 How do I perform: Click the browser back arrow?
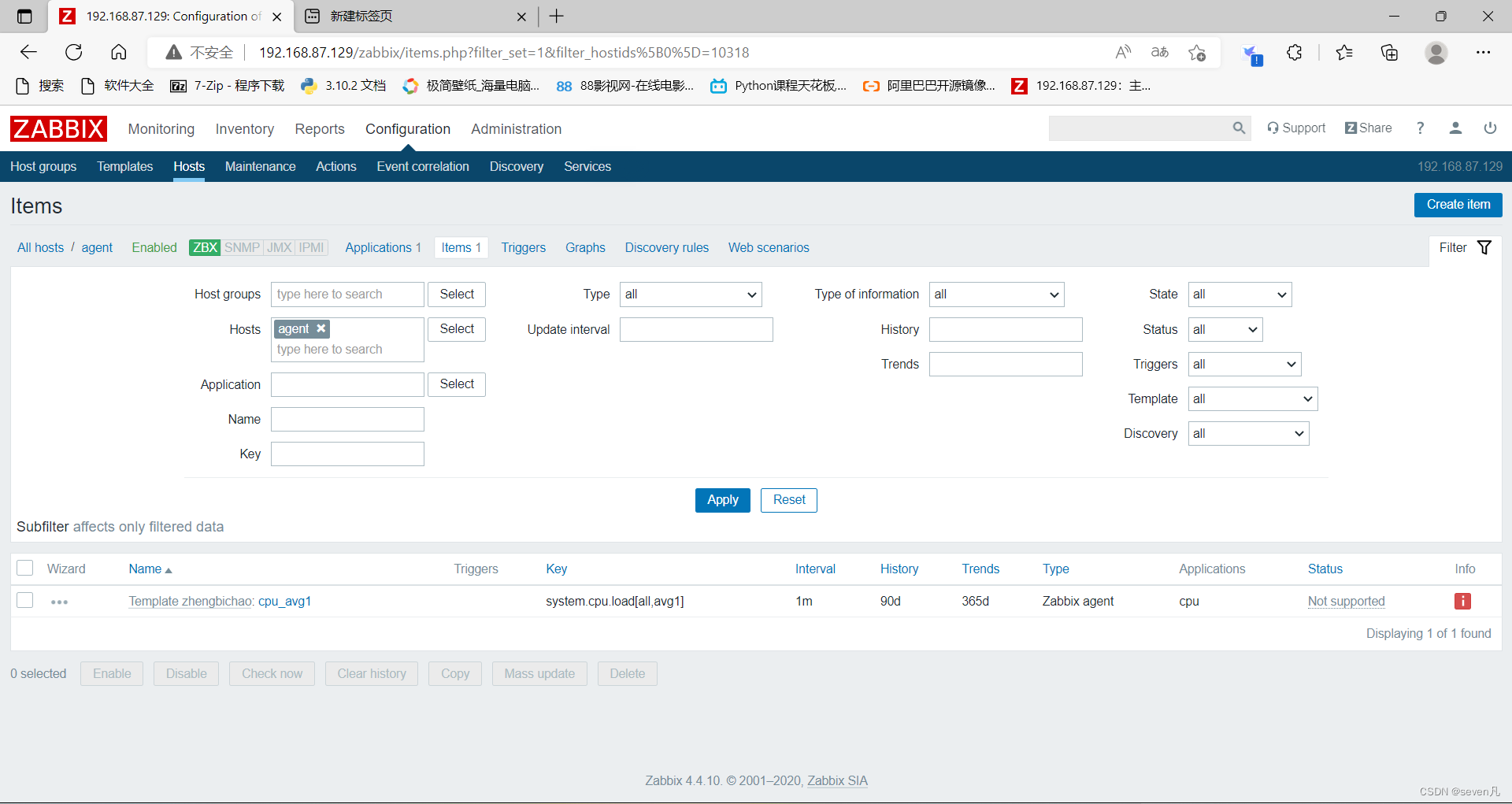coord(28,53)
